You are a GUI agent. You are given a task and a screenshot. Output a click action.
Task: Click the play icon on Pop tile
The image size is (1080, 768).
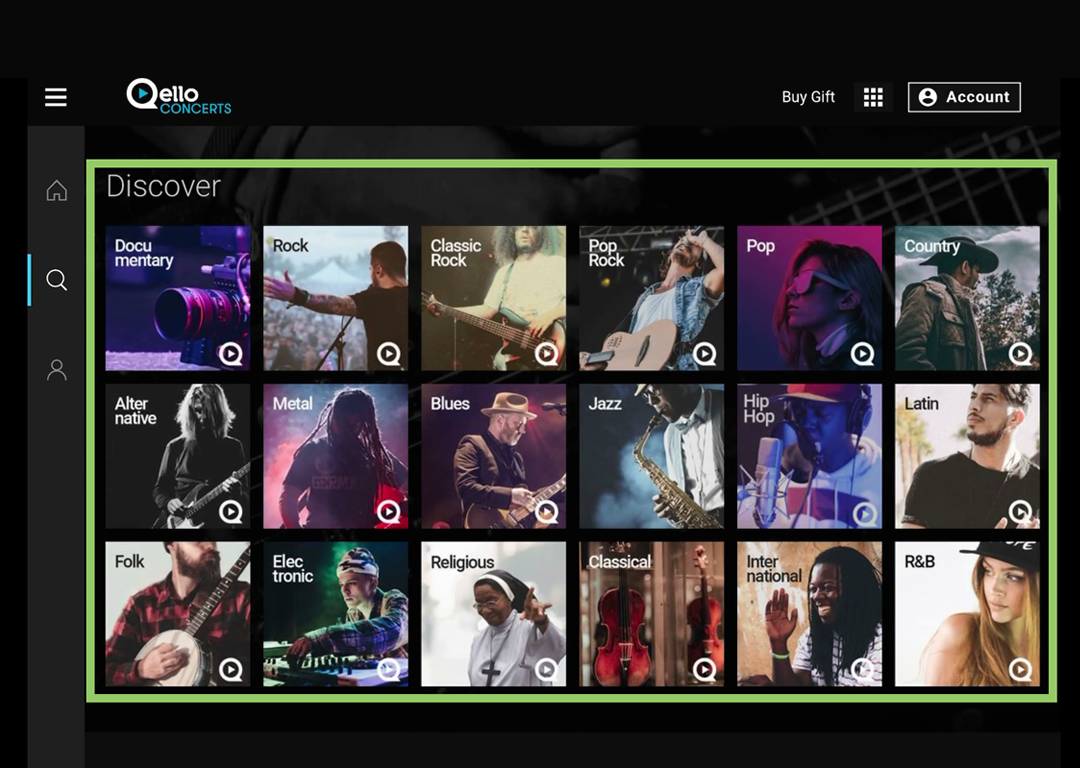(862, 354)
